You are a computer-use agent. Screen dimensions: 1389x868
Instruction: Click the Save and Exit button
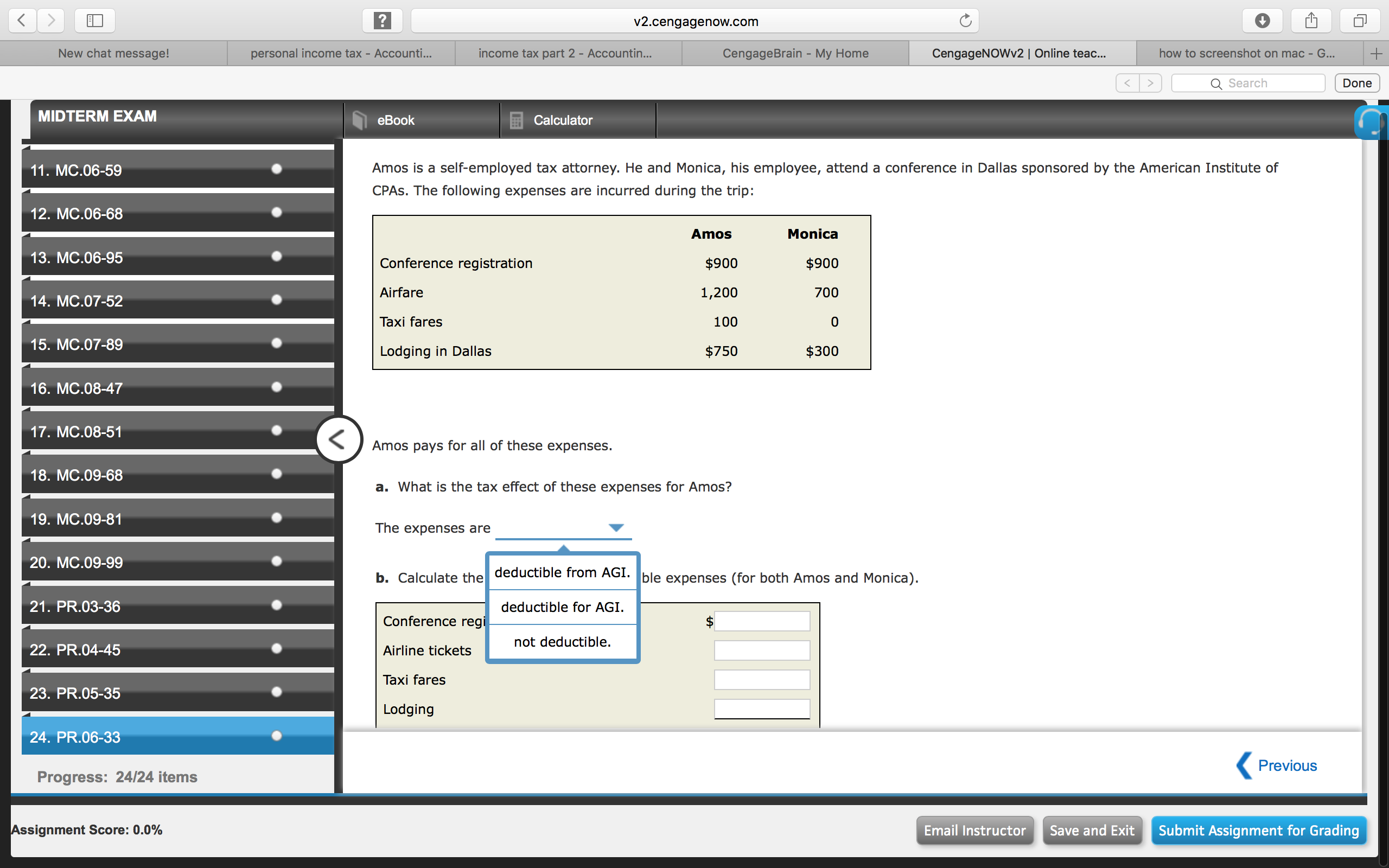point(1092,830)
